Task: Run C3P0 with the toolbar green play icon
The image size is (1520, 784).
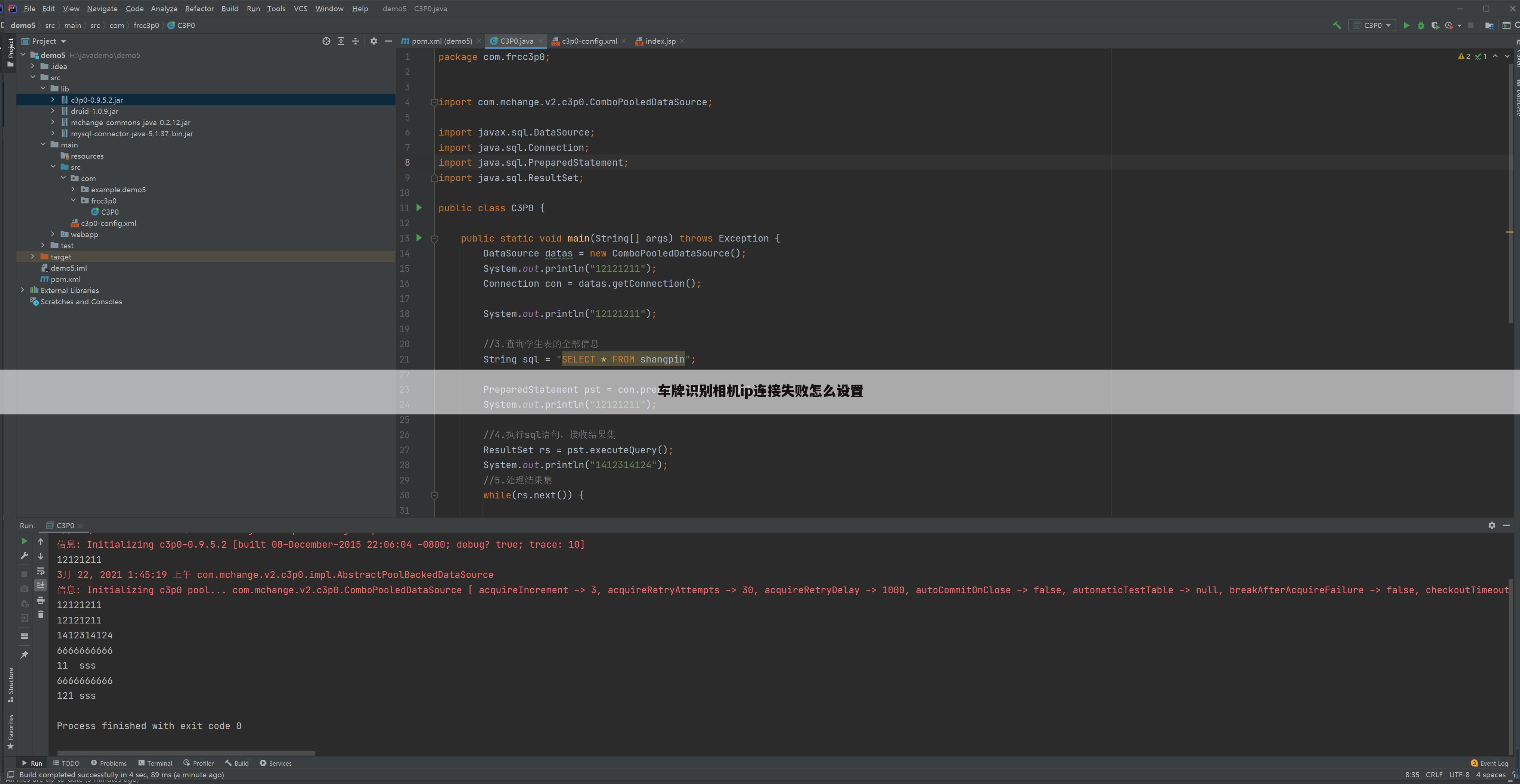Action: (1407, 25)
